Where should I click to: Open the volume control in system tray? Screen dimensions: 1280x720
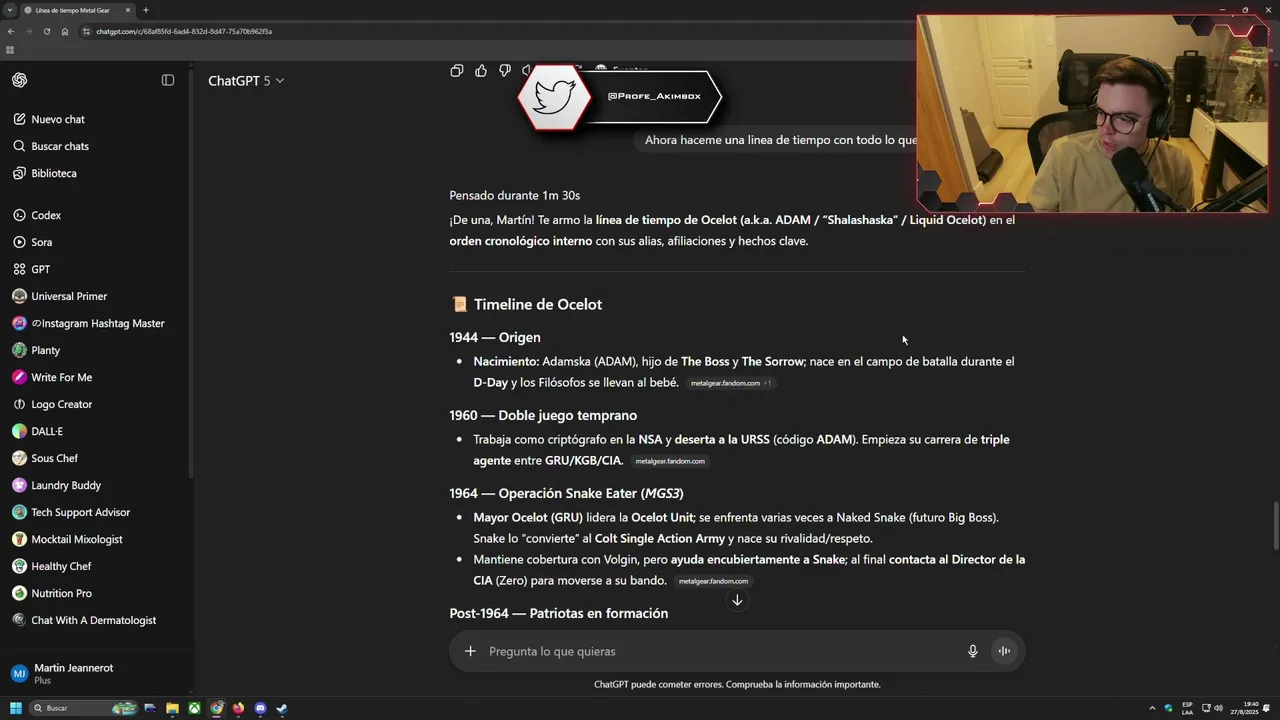[1218, 708]
